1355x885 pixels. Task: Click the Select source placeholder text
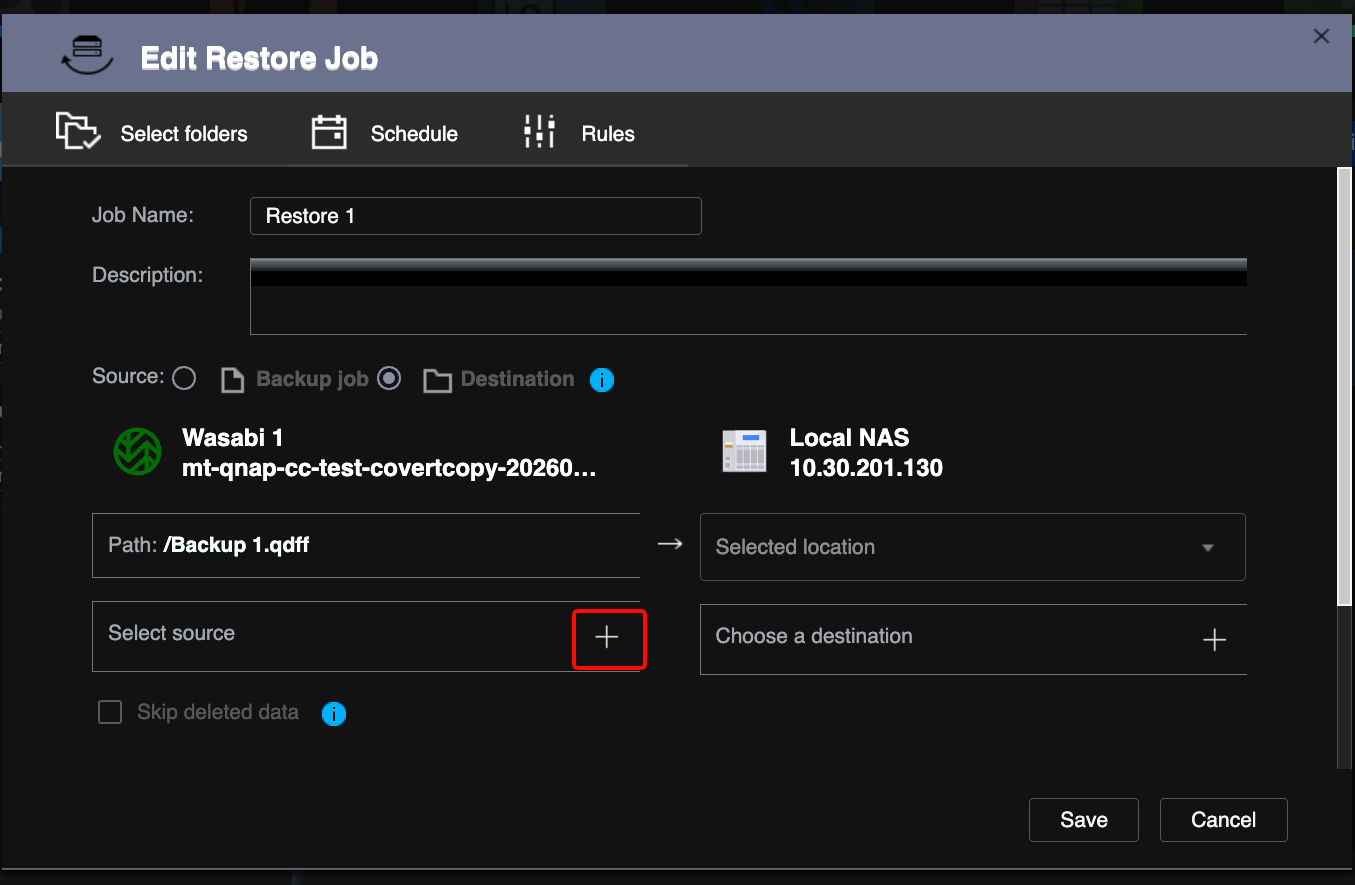pyautogui.click(x=172, y=633)
